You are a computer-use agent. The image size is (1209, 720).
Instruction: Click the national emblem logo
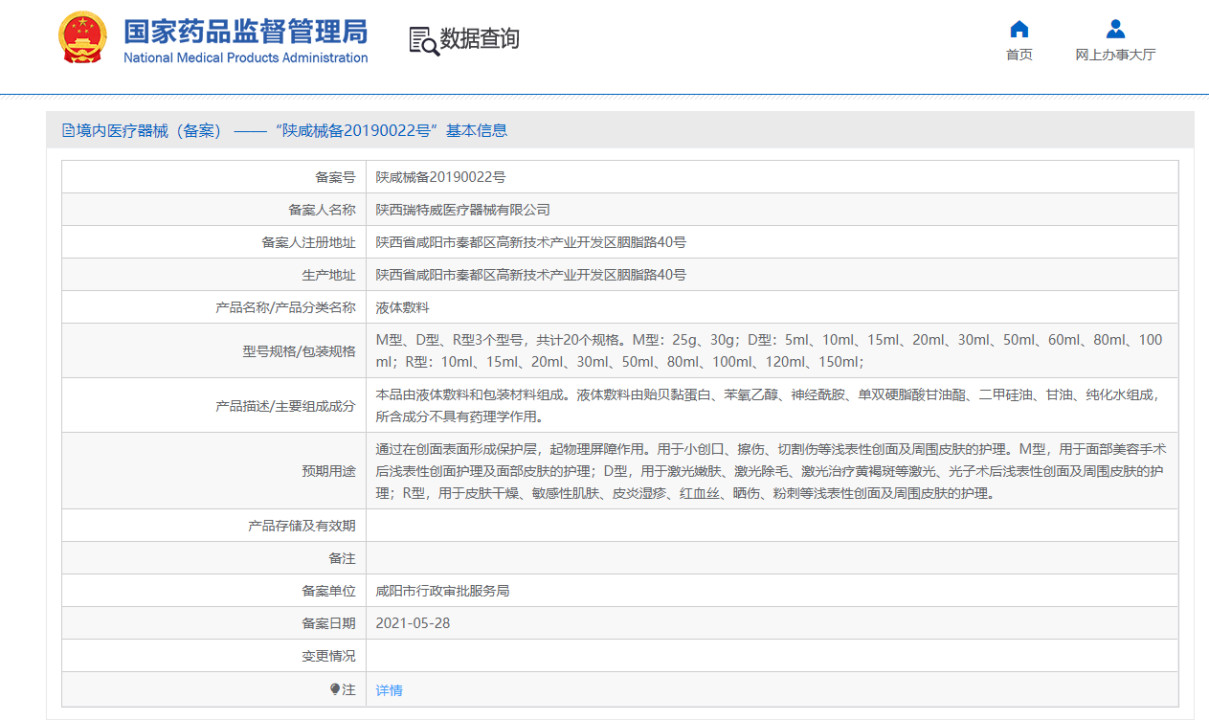(81, 39)
